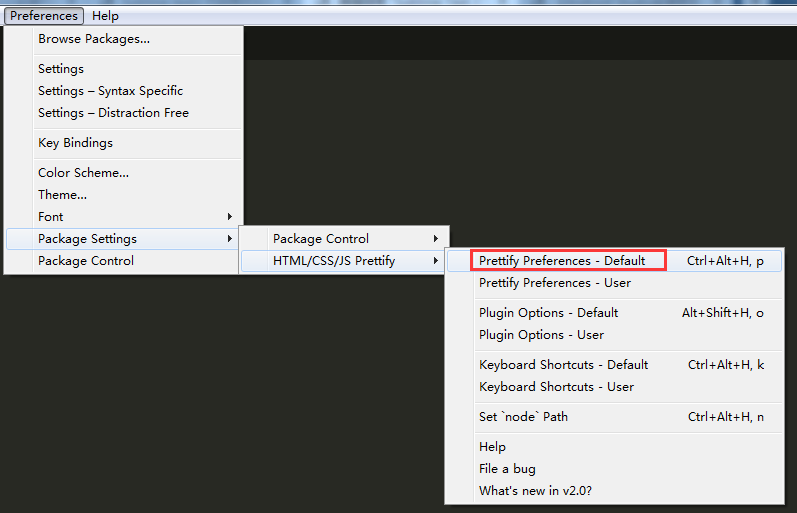The width and height of the screenshot is (797, 513).
Task: Expand Package Settings submenu
Action: [124, 238]
